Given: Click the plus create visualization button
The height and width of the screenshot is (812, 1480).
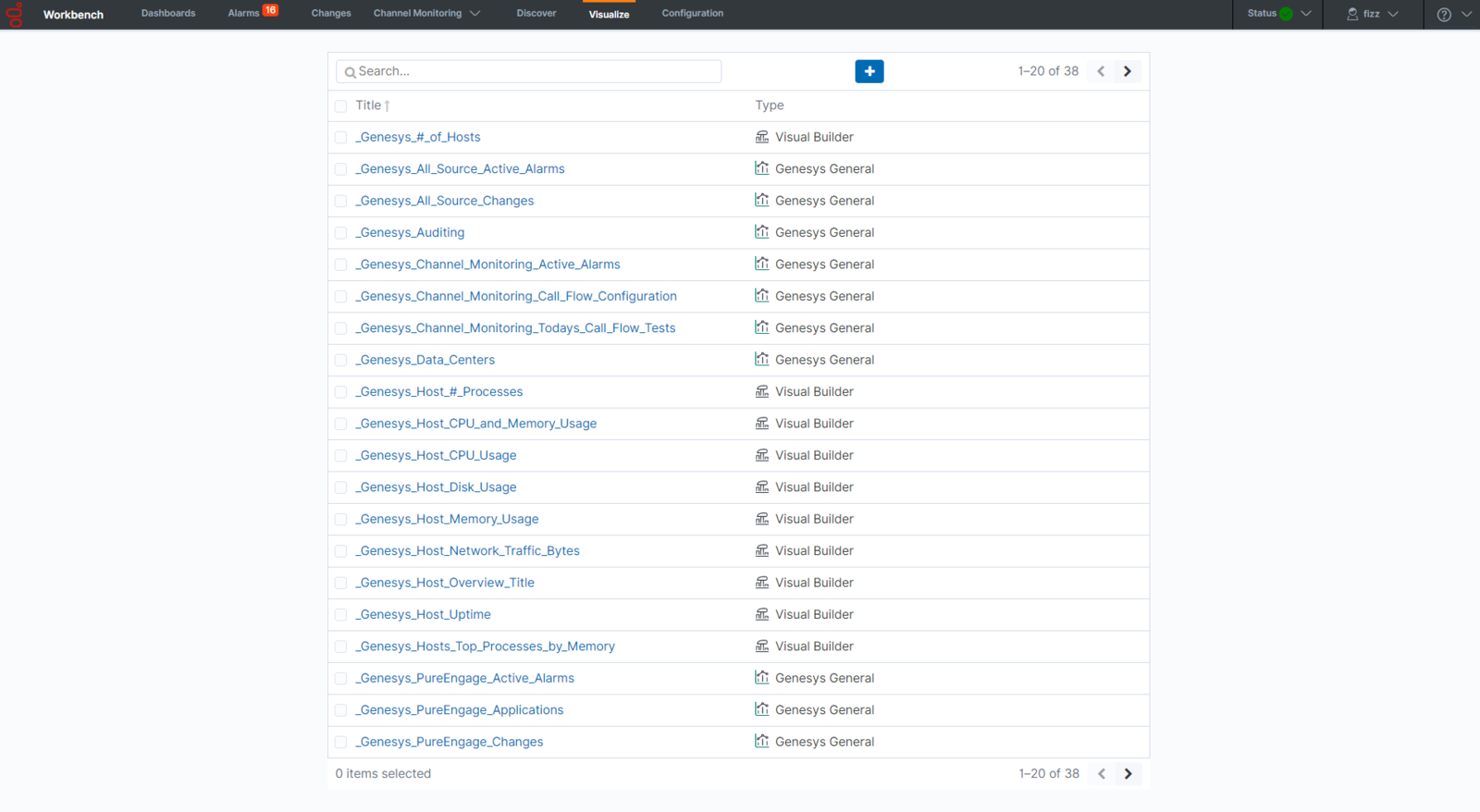Looking at the screenshot, I should [x=869, y=71].
